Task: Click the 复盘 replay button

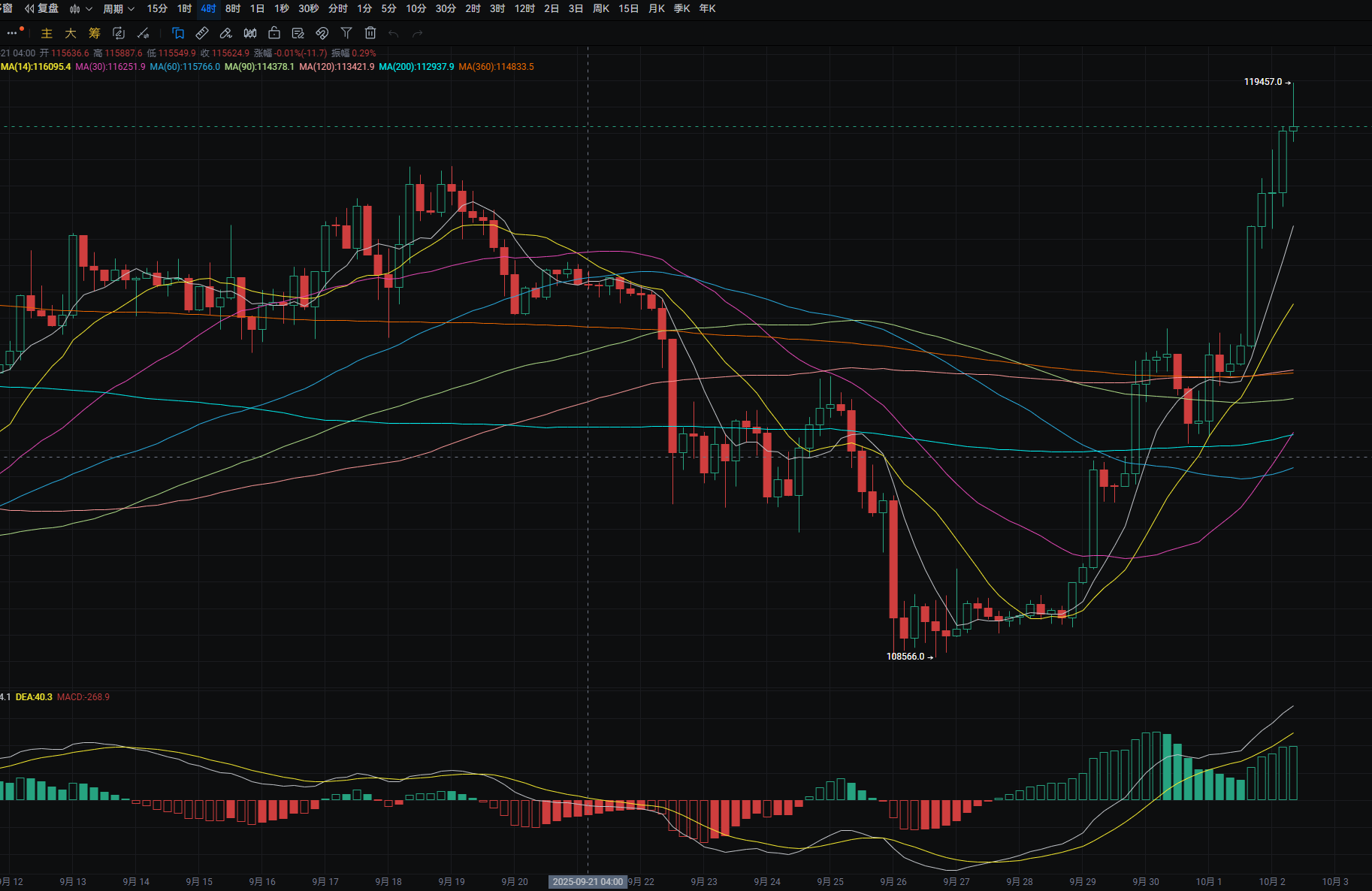Action: pyautogui.click(x=42, y=9)
